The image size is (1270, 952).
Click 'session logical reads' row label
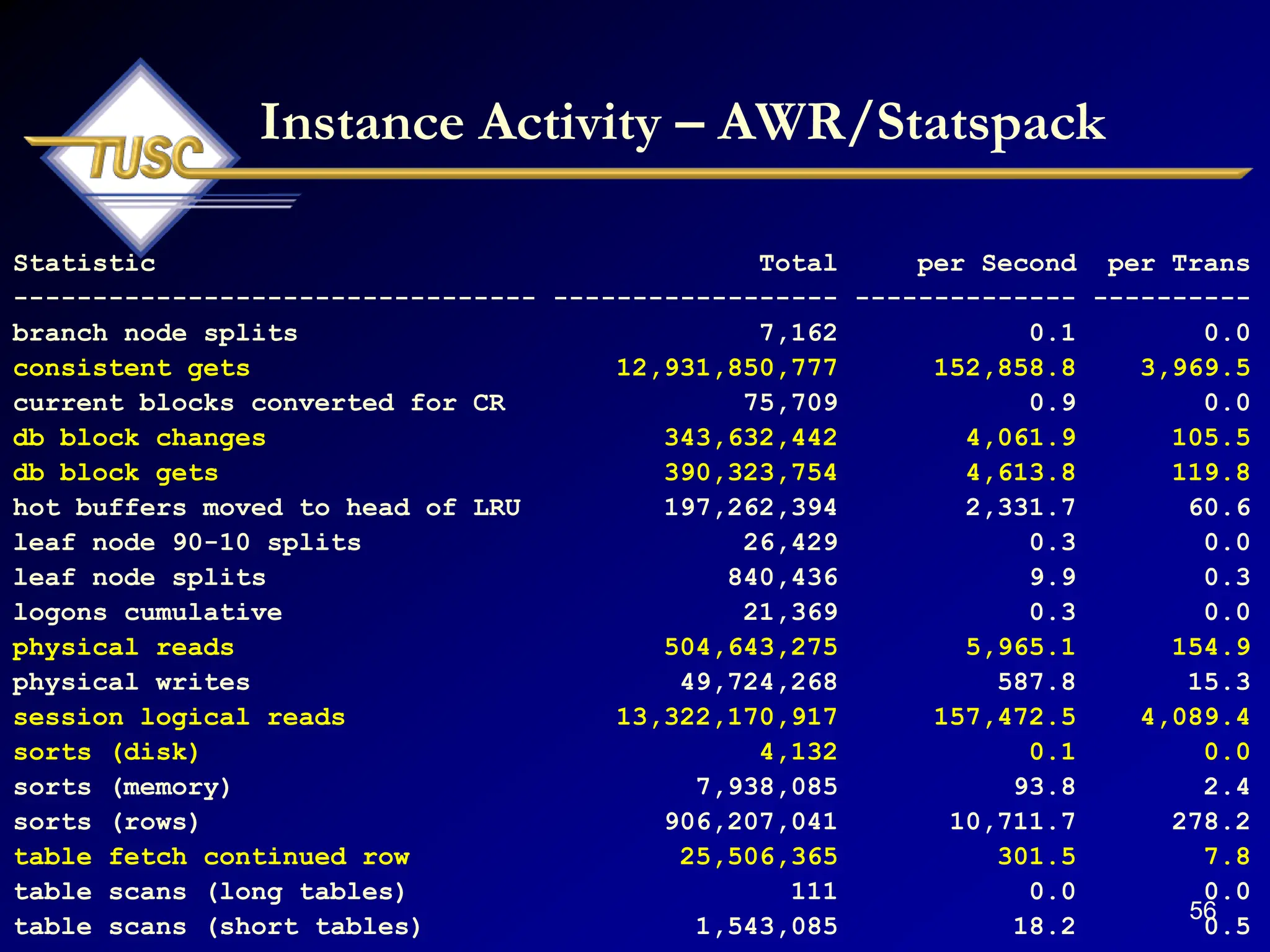pos(179,717)
